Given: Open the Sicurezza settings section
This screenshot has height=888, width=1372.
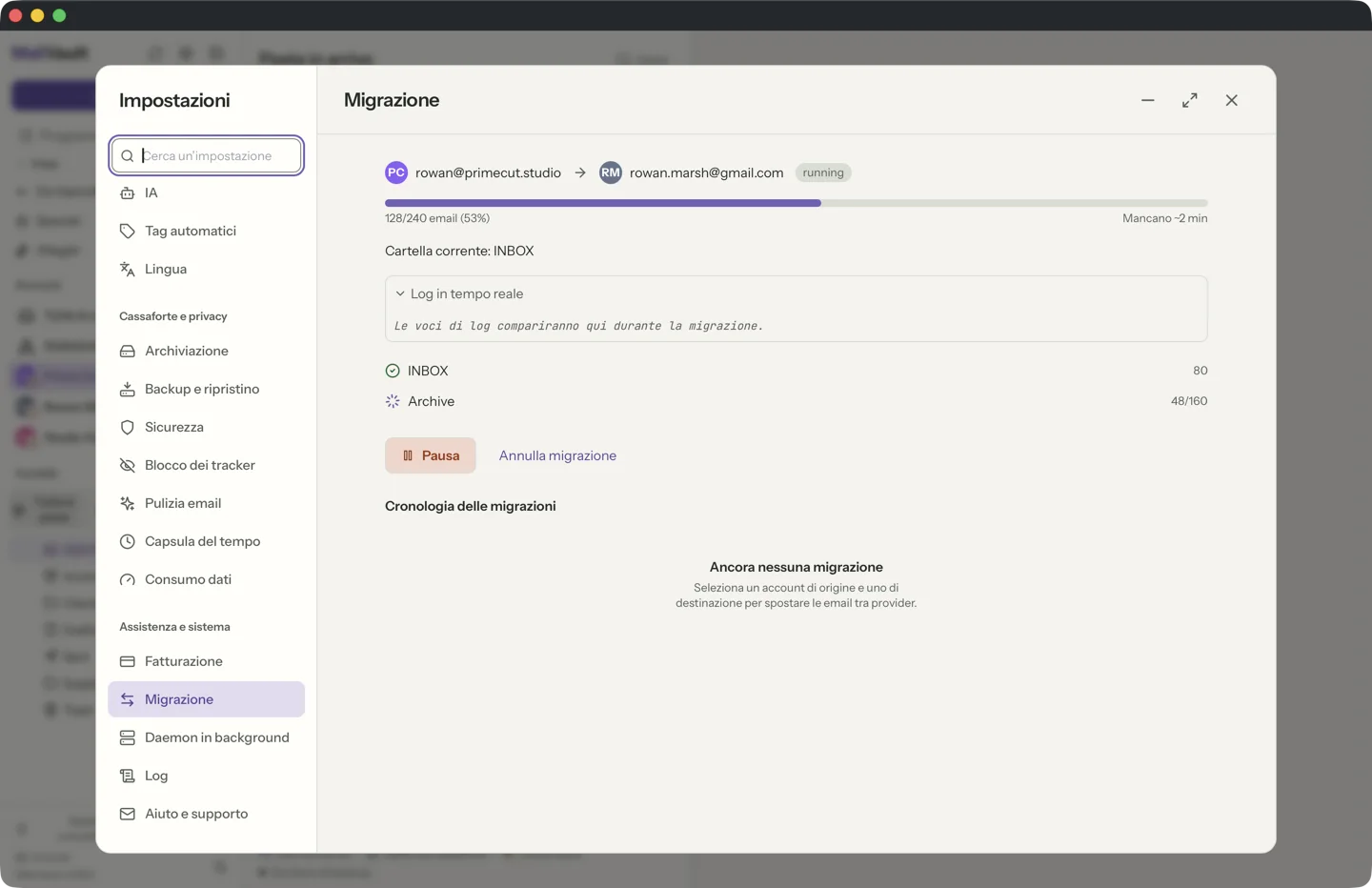Looking at the screenshot, I should click(206, 427).
